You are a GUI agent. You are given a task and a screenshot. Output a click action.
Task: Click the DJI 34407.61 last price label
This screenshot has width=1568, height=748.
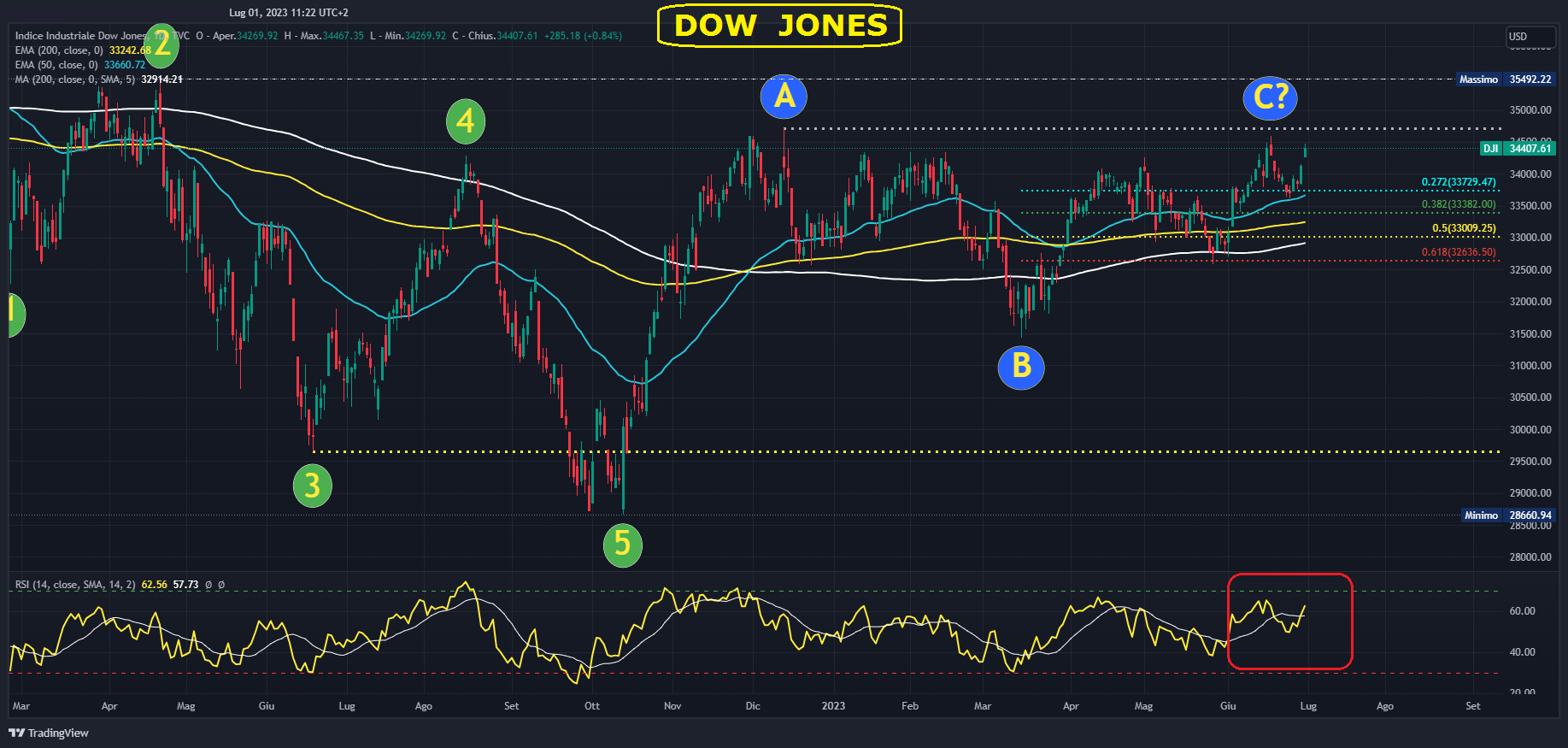pyautogui.click(x=1518, y=149)
